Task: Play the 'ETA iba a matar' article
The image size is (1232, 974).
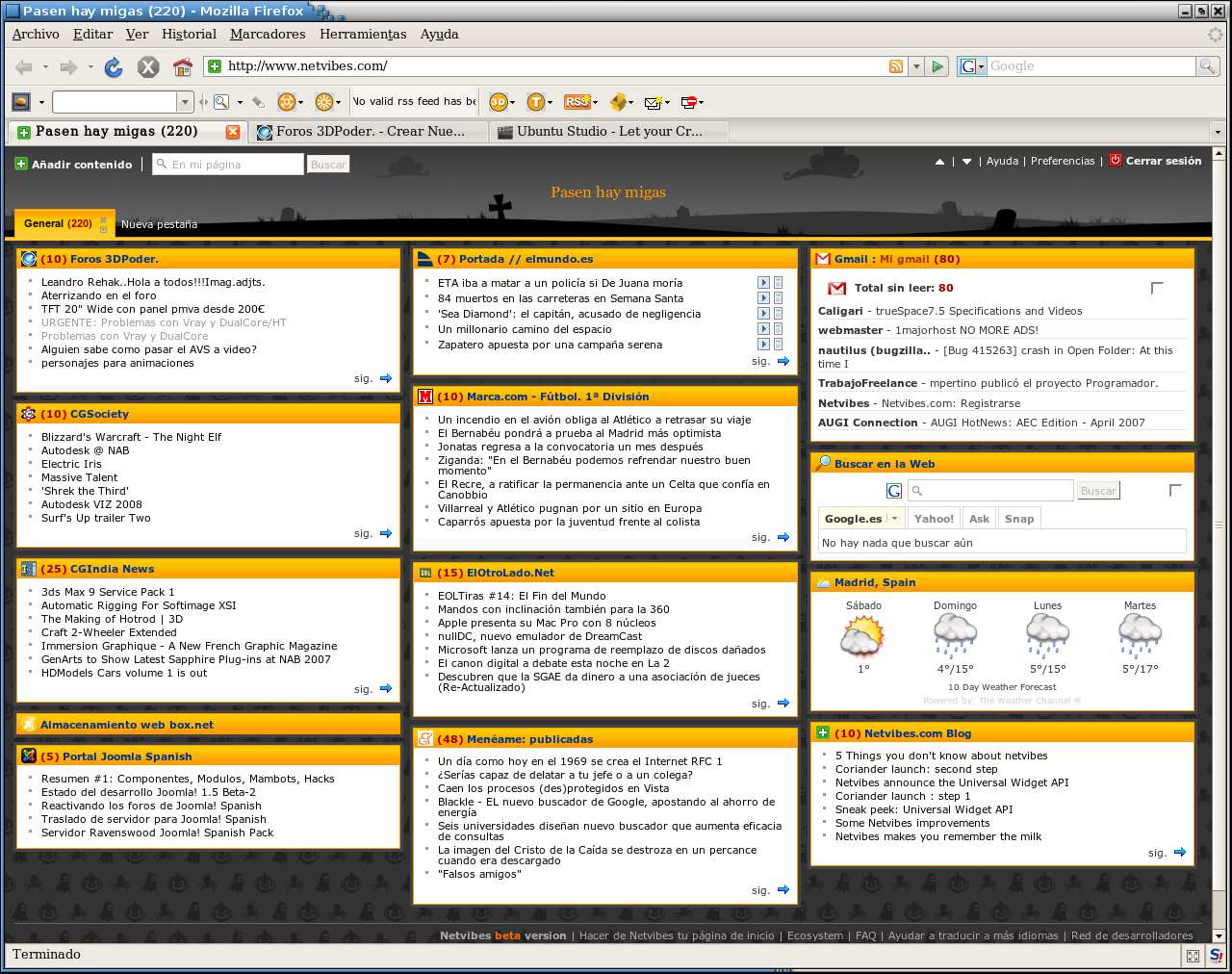Action: coord(763,283)
